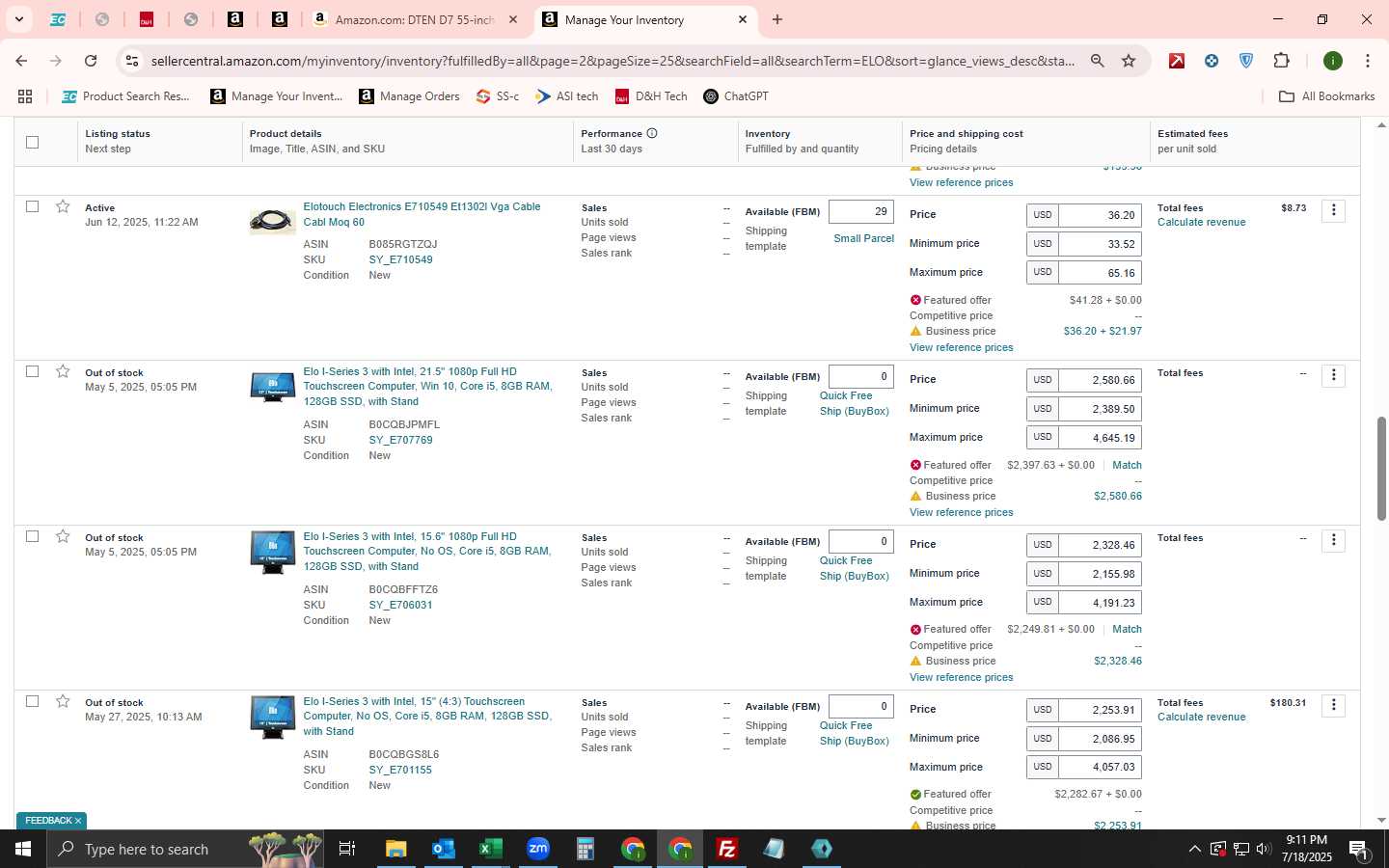
Task: Edit available quantity field showing 29
Action: (x=860, y=212)
